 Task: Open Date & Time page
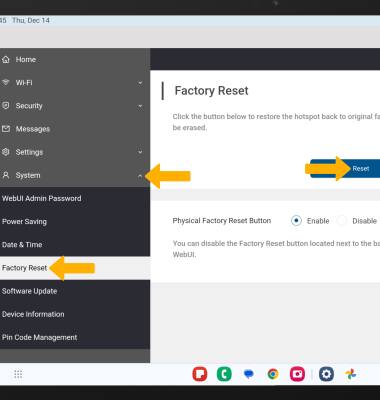75,245
